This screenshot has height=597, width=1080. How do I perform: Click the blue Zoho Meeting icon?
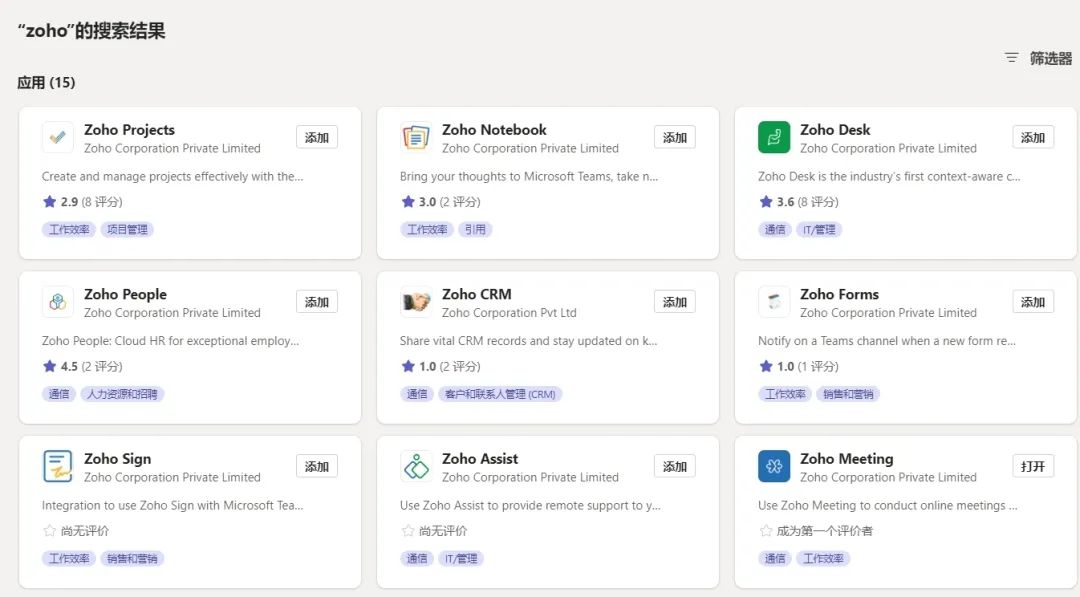pyautogui.click(x=774, y=466)
